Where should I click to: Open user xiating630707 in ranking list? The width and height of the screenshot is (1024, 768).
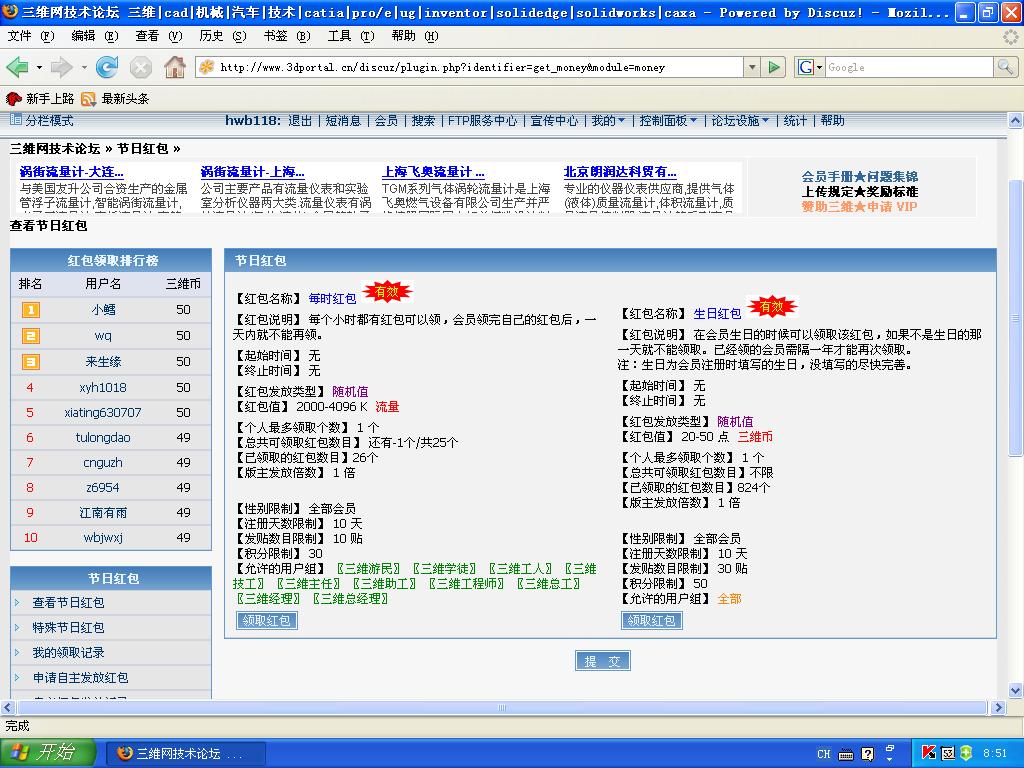(x=103, y=413)
